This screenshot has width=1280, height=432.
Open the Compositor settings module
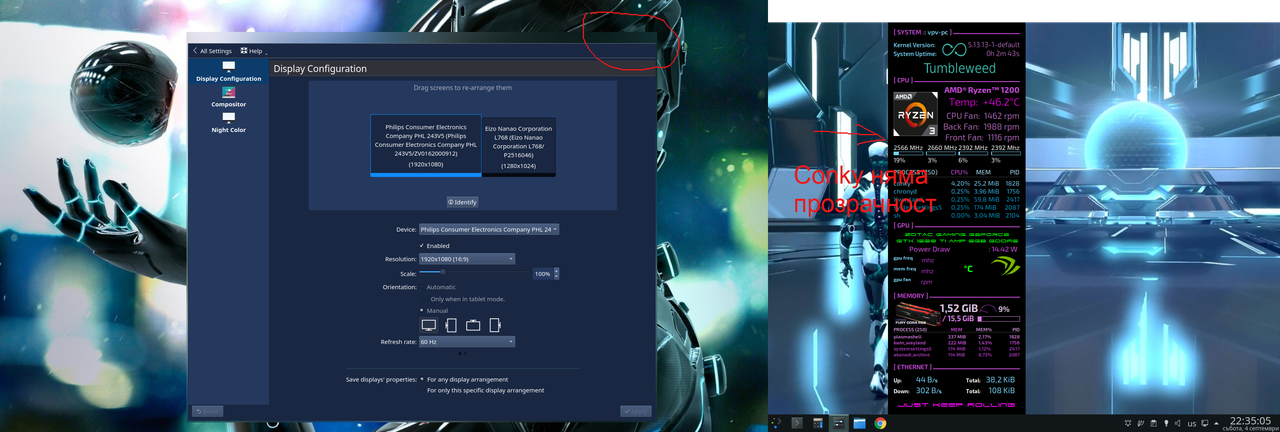229,97
